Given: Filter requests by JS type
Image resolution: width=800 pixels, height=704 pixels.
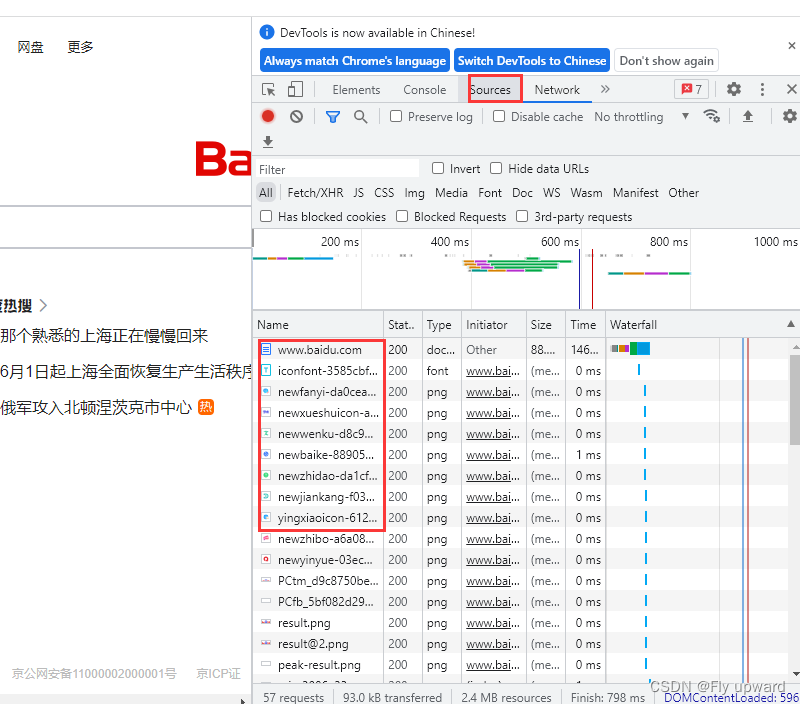Looking at the screenshot, I should [359, 193].
